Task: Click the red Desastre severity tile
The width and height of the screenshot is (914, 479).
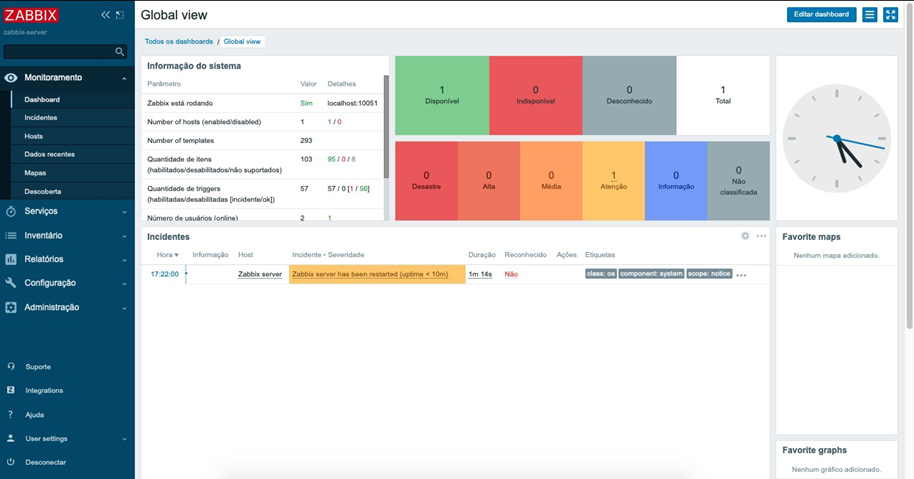Action: (426, 181)
